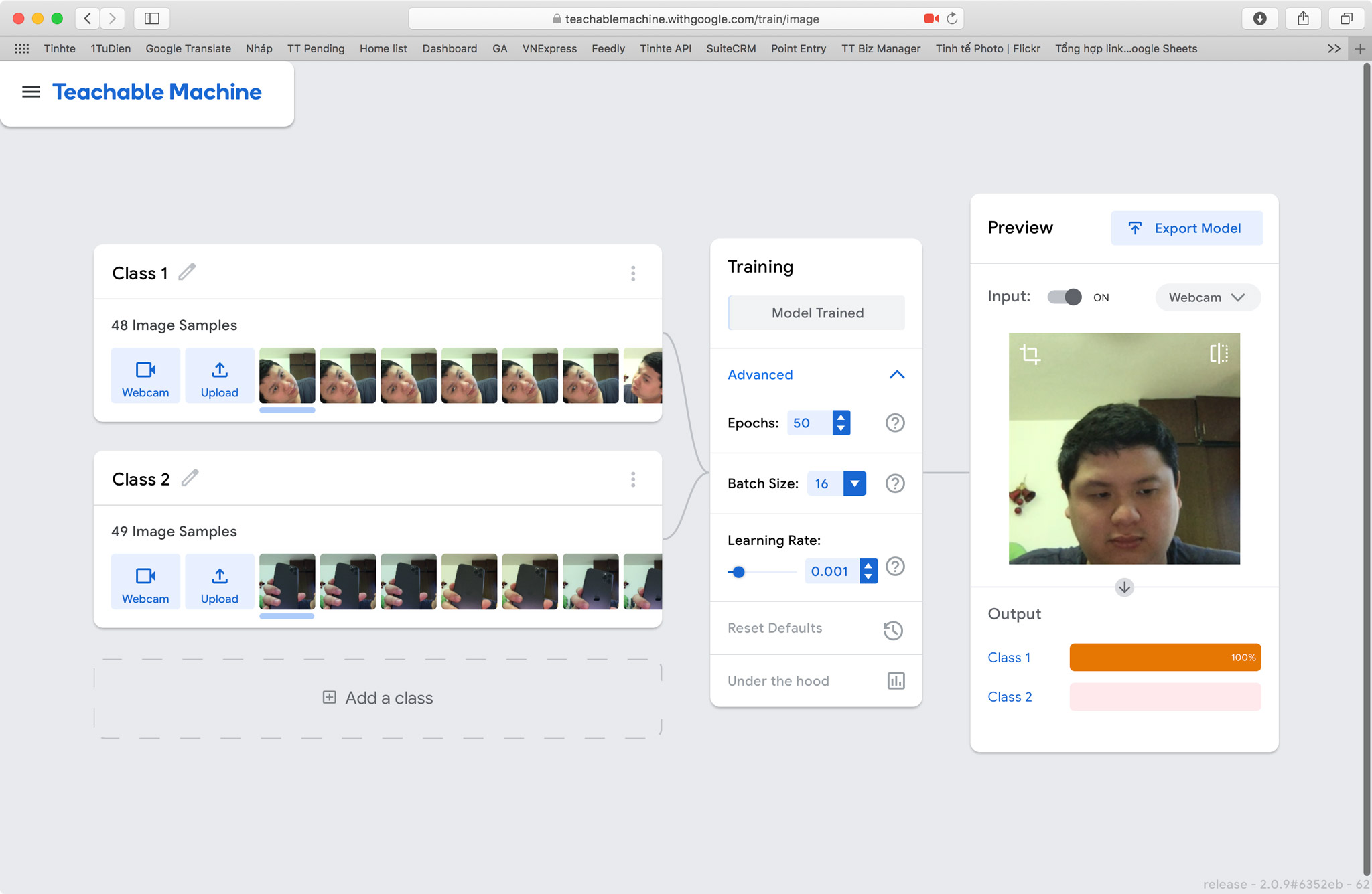Click the Teachable Machine logo title
Screen dimensions: 1372x894
click(x=157, y=92)
